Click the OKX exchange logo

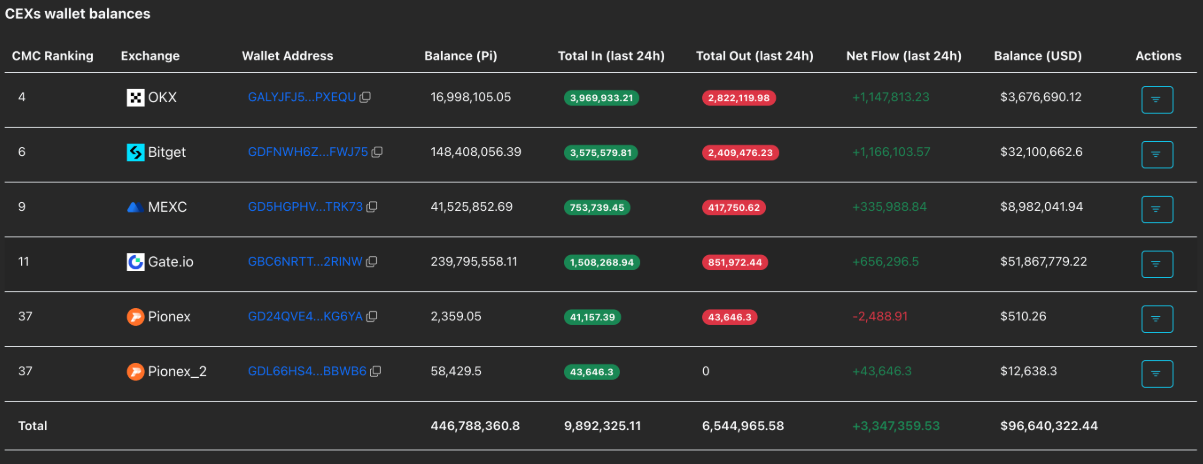[x=135, y=98]
